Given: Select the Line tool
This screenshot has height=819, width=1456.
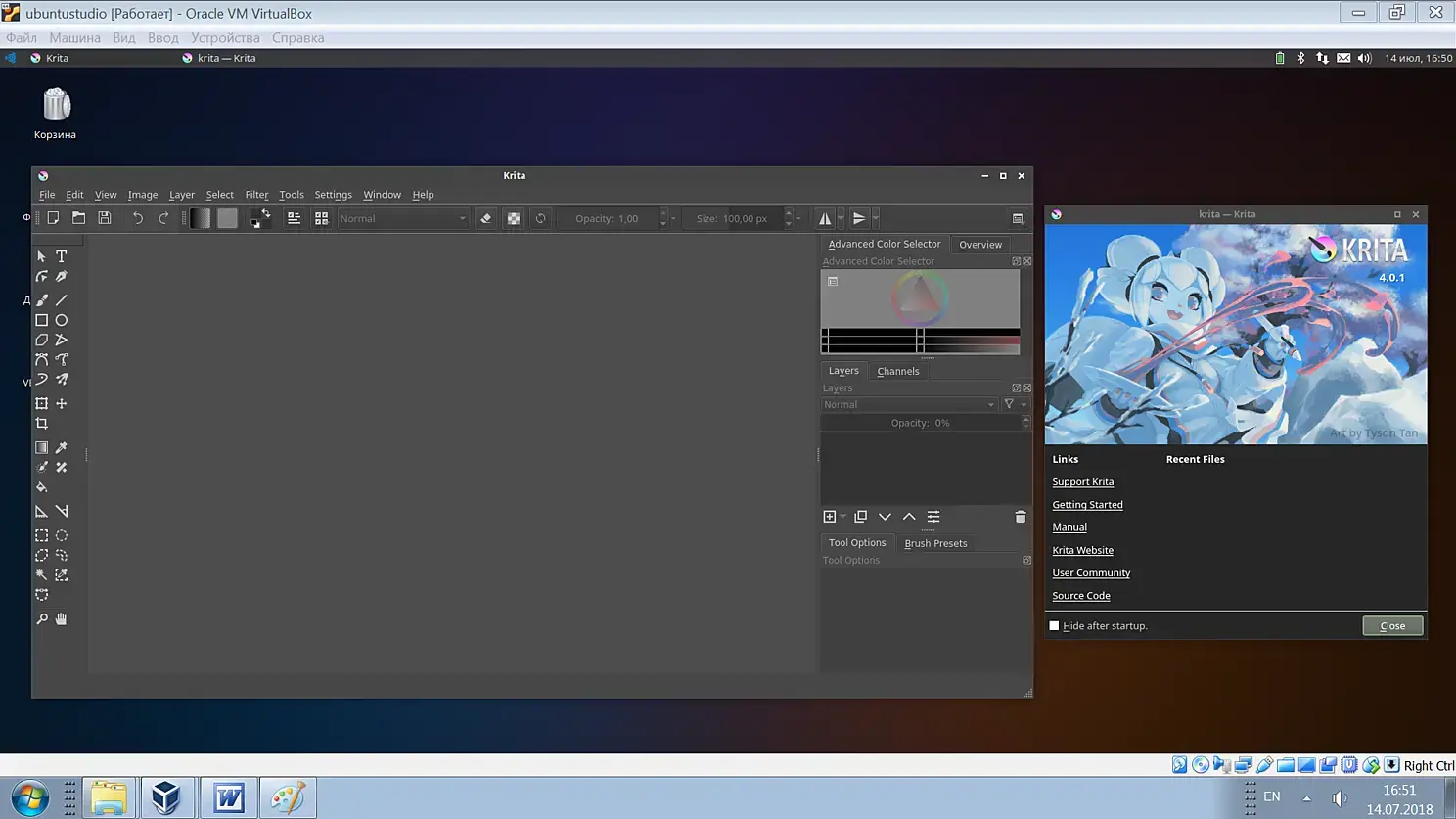Looking at the screenshot, I should (x=62, y=300).
